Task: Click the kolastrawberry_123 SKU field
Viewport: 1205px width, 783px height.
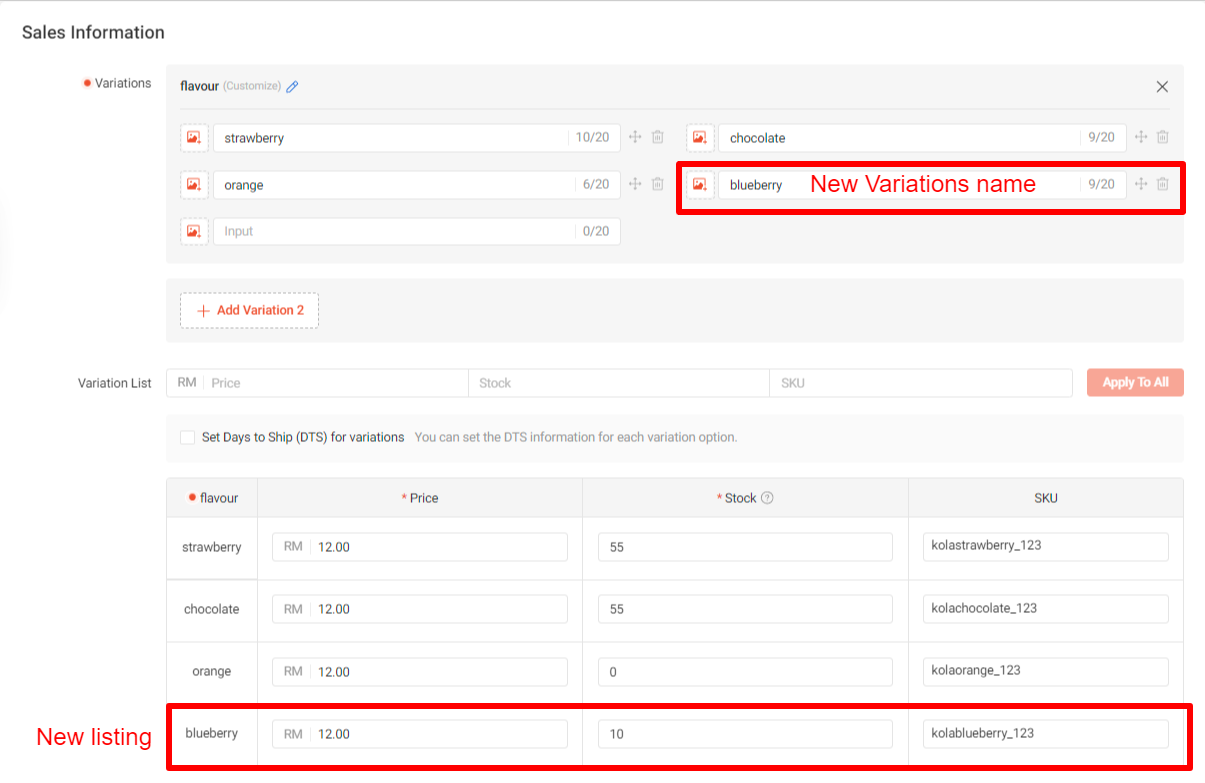Action: click(1046, 546)
